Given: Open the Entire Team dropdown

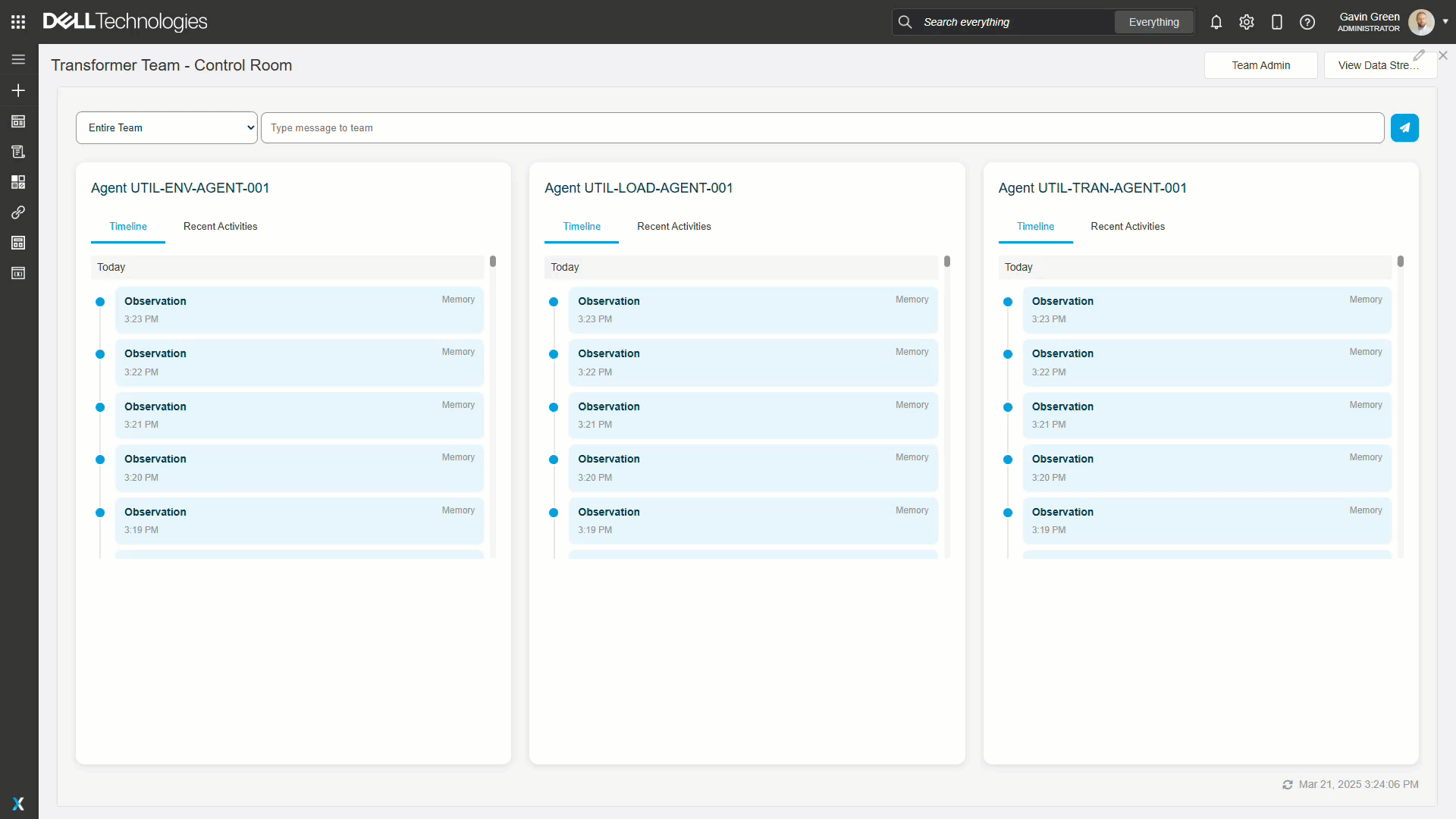Looking at the screenshot, I should [x=167, y=127].
